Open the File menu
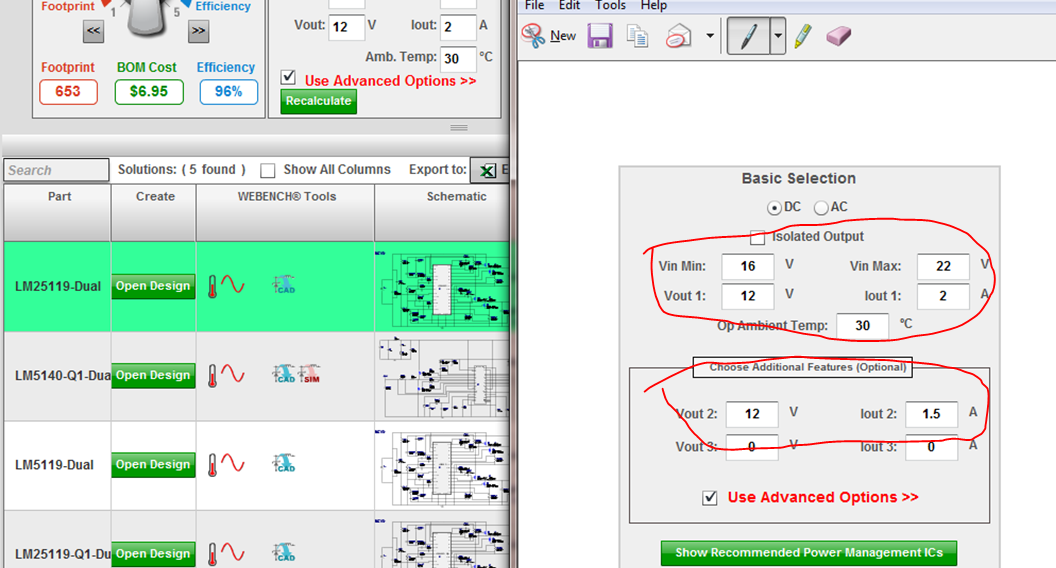1056x568 pixels. tap(534, 5)
